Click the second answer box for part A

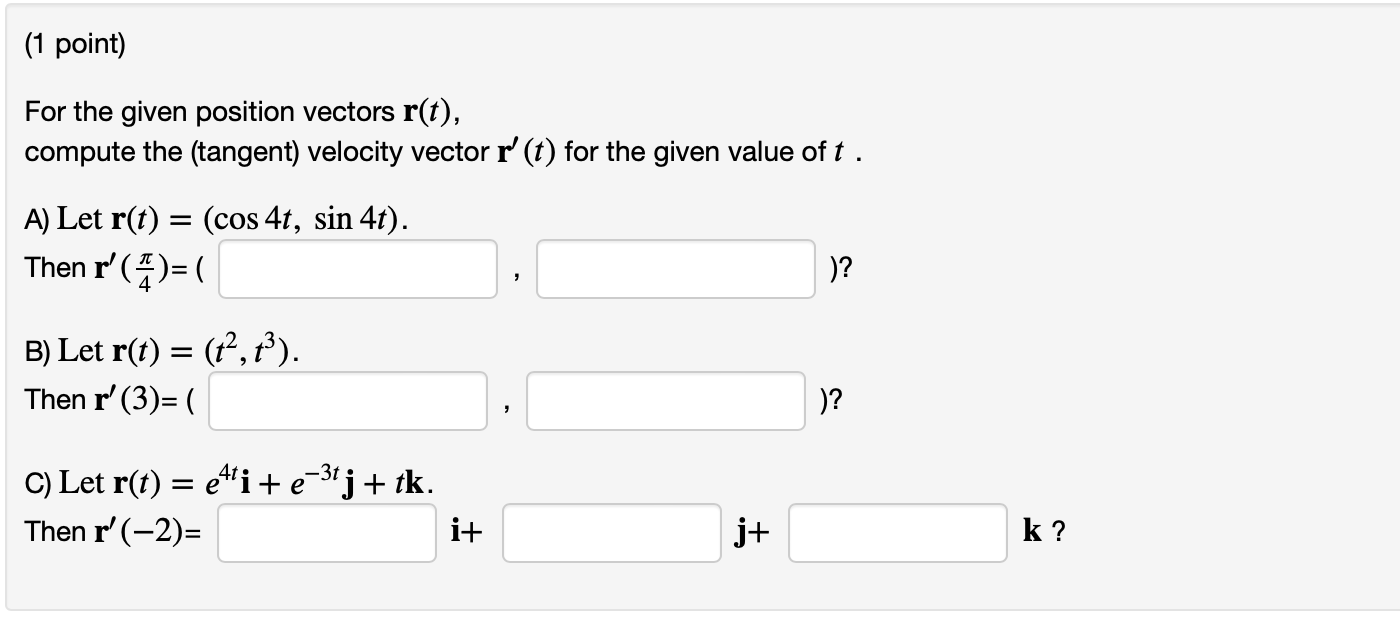click(x=676, y=268)
